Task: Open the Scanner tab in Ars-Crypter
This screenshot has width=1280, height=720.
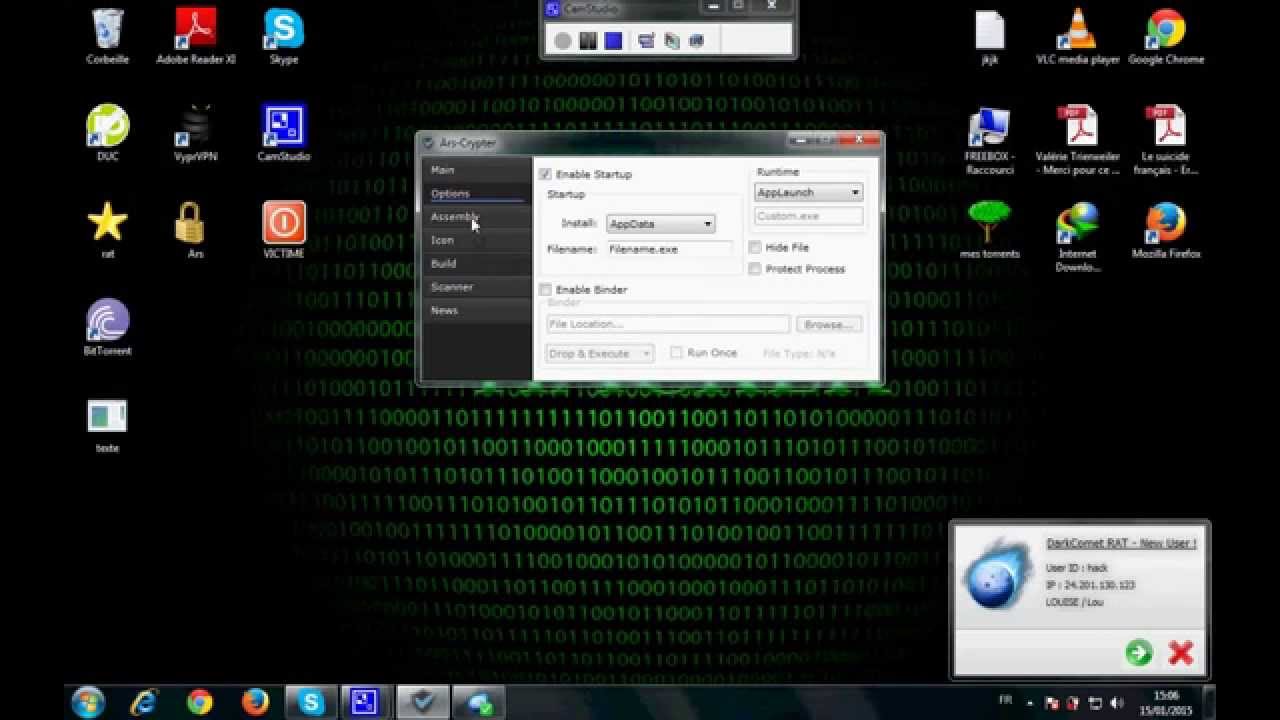Action: click(x=476, y=287)
